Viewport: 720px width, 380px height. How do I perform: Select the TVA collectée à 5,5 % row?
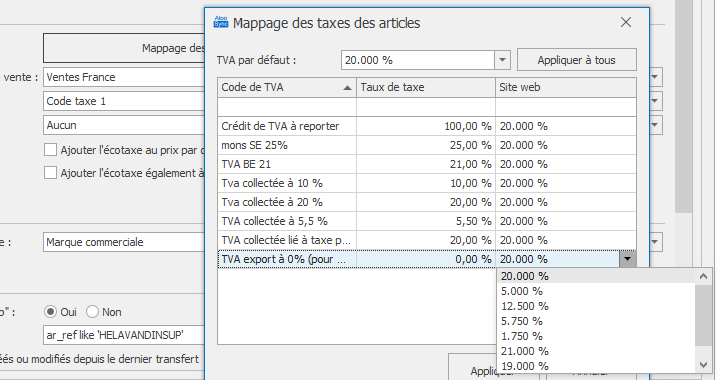click(427, 221)
